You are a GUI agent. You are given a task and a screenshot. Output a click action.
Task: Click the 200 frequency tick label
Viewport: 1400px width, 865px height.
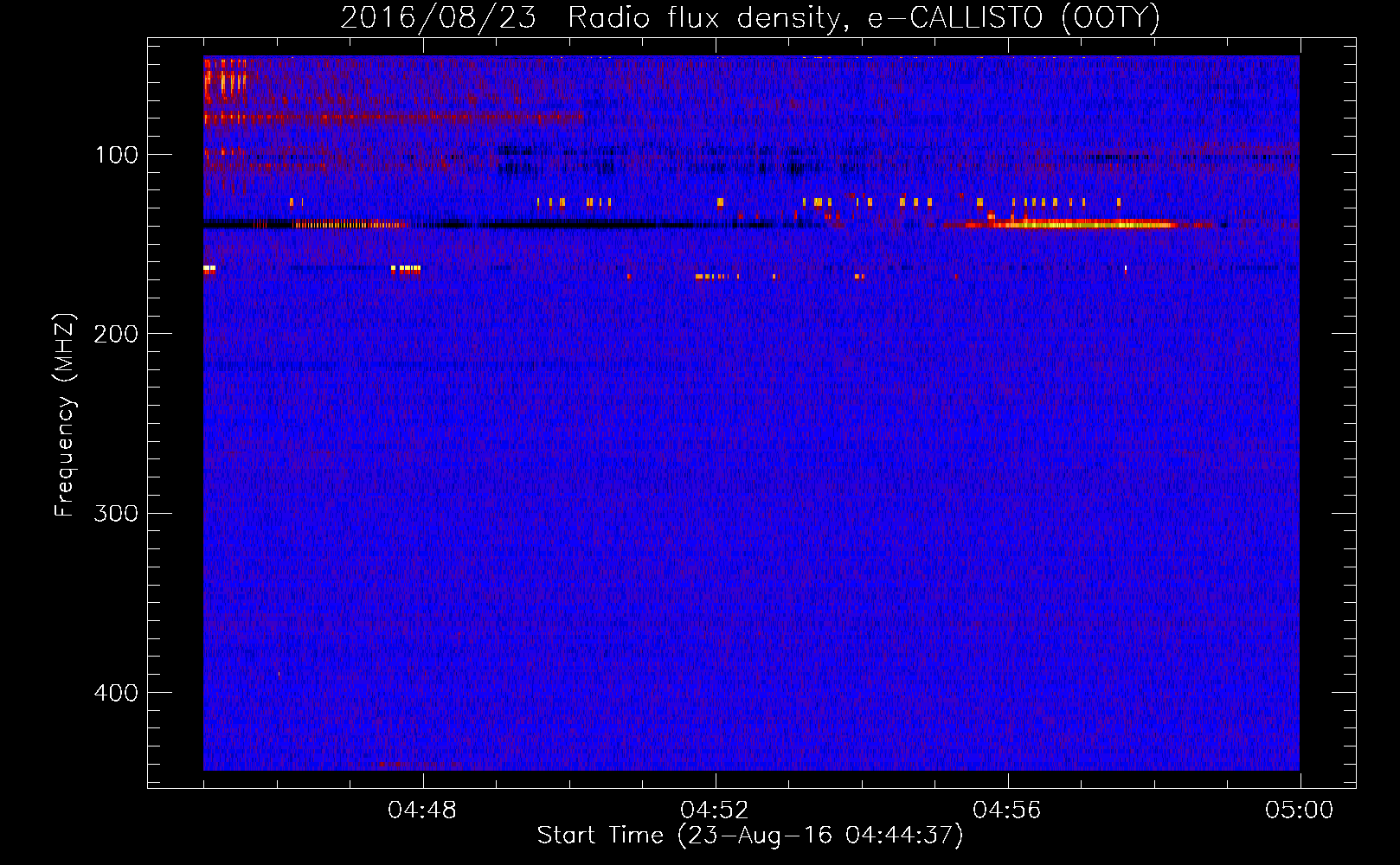pyautogui.click(x=116, y=334)
